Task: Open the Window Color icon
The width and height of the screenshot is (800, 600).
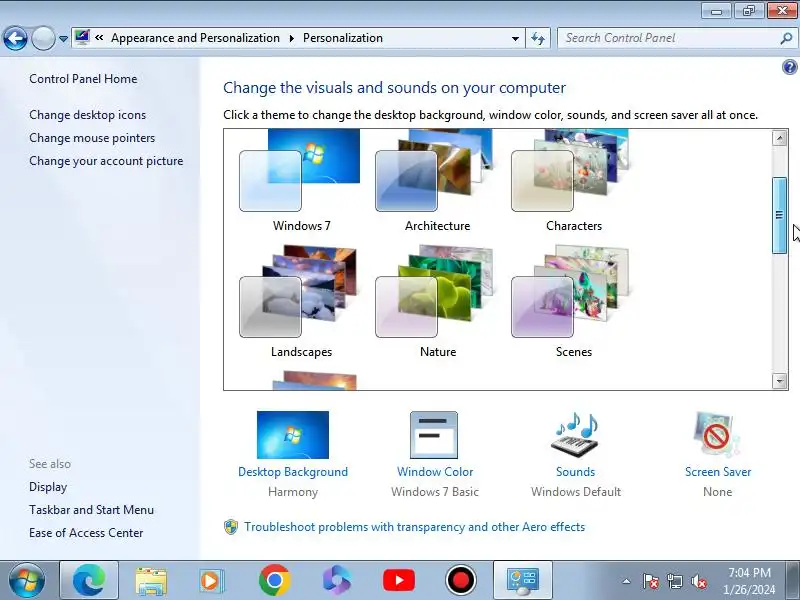Action: 434,435
